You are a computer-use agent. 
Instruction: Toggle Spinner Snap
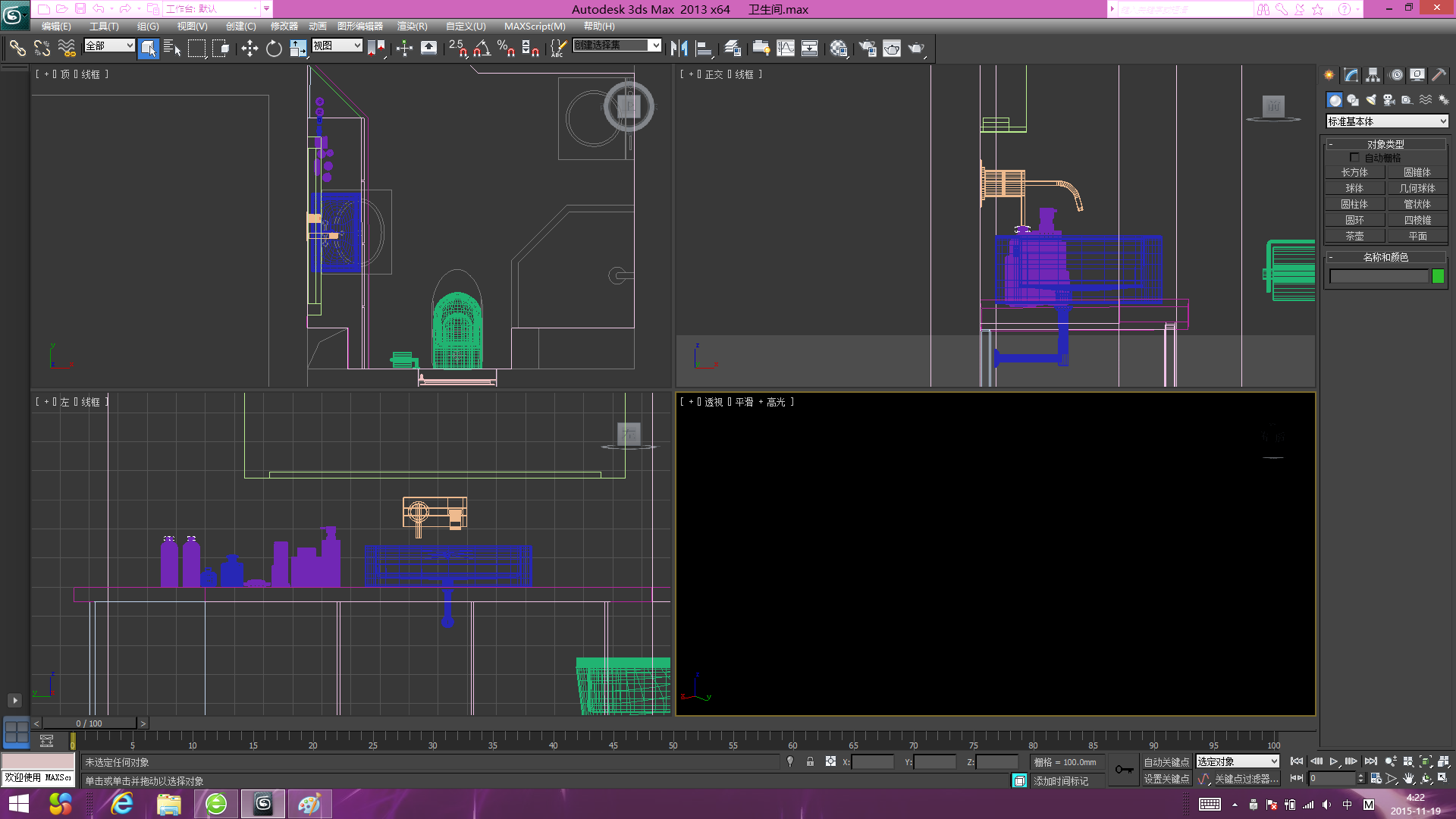click(531, 49)
